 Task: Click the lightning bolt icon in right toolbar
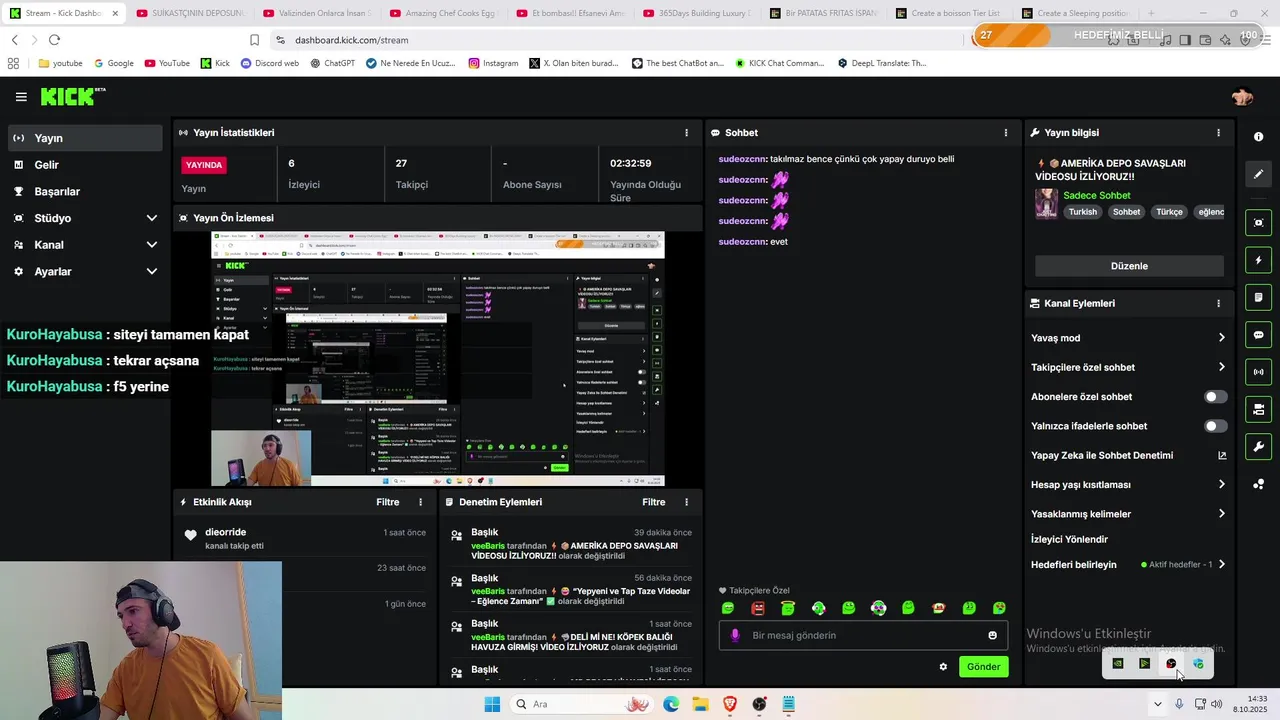[x=1258, y=260]
